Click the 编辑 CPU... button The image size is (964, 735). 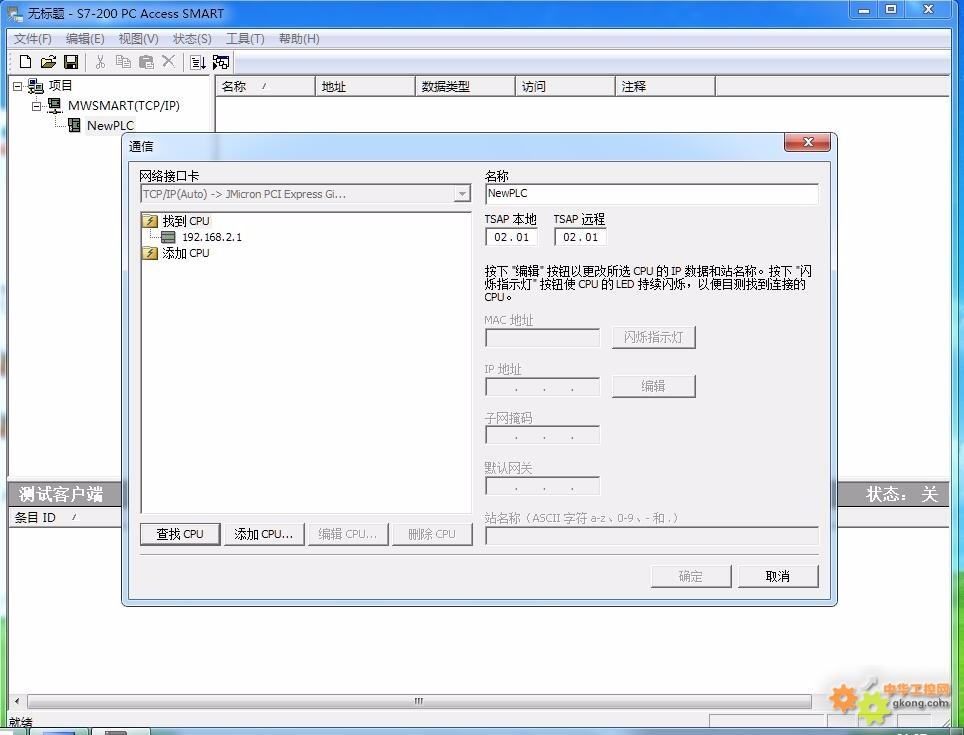347,534
